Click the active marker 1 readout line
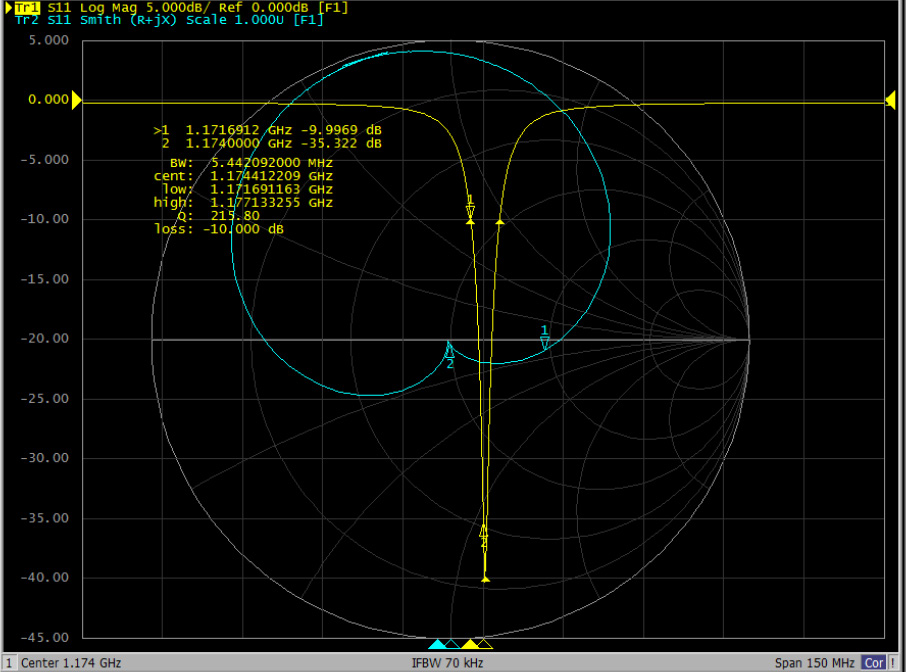 [267, 131]
